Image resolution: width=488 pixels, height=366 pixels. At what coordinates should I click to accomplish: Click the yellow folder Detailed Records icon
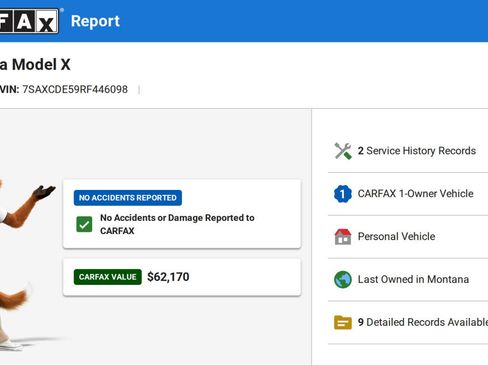point(343,322)
